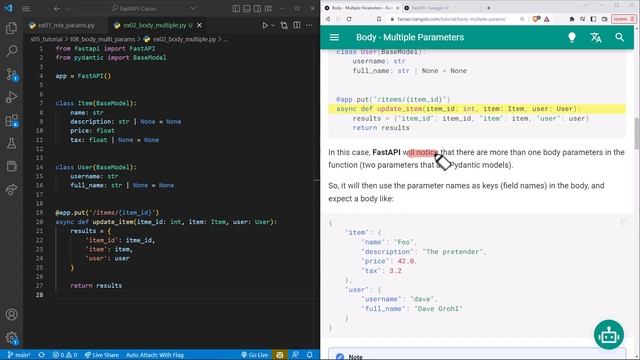This screenshot has height=360, width=640.
Task: Open the Search view in activity bar
Action: click(11, 51)
